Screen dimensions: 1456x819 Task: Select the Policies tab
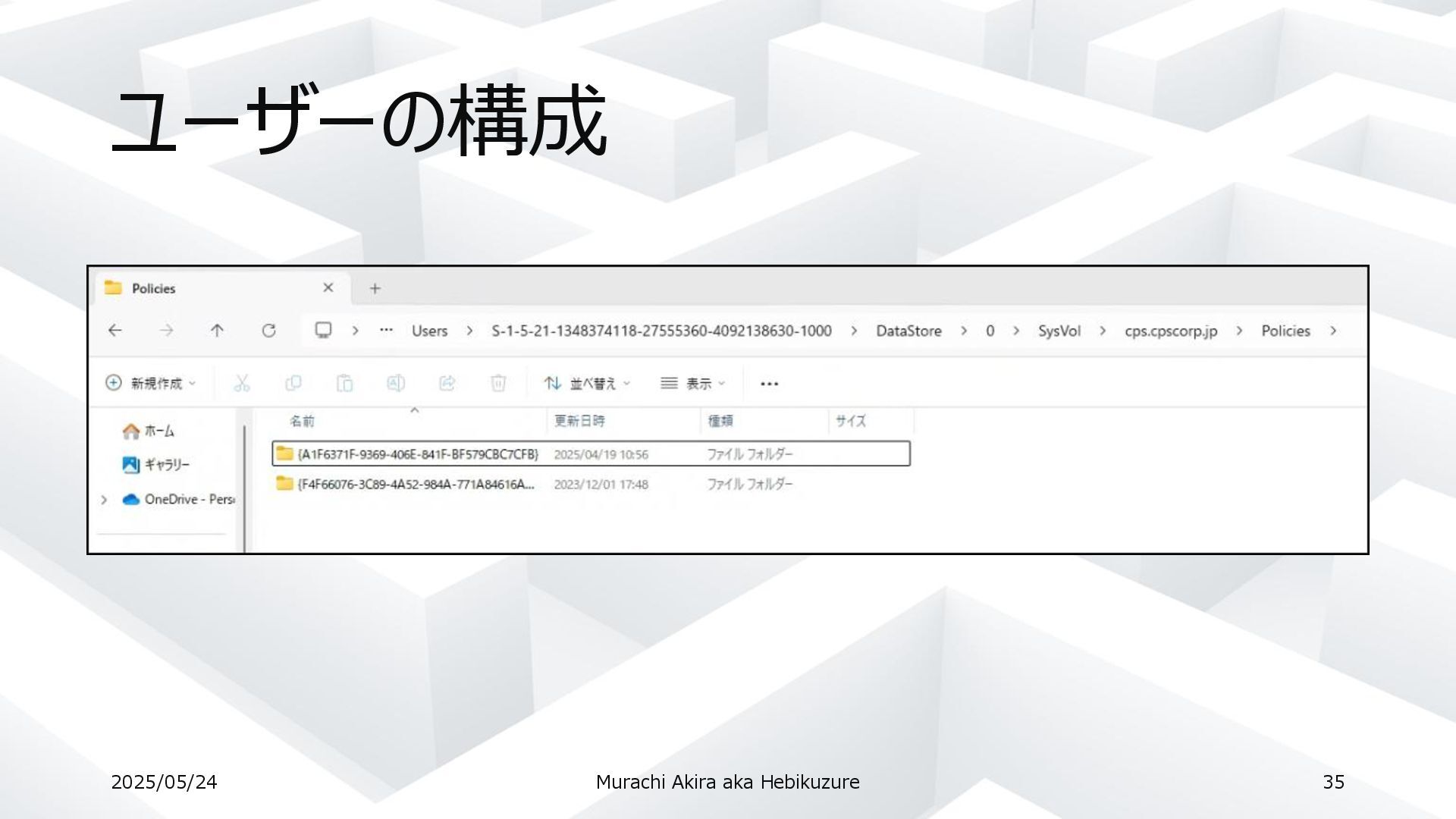point(154,289)
